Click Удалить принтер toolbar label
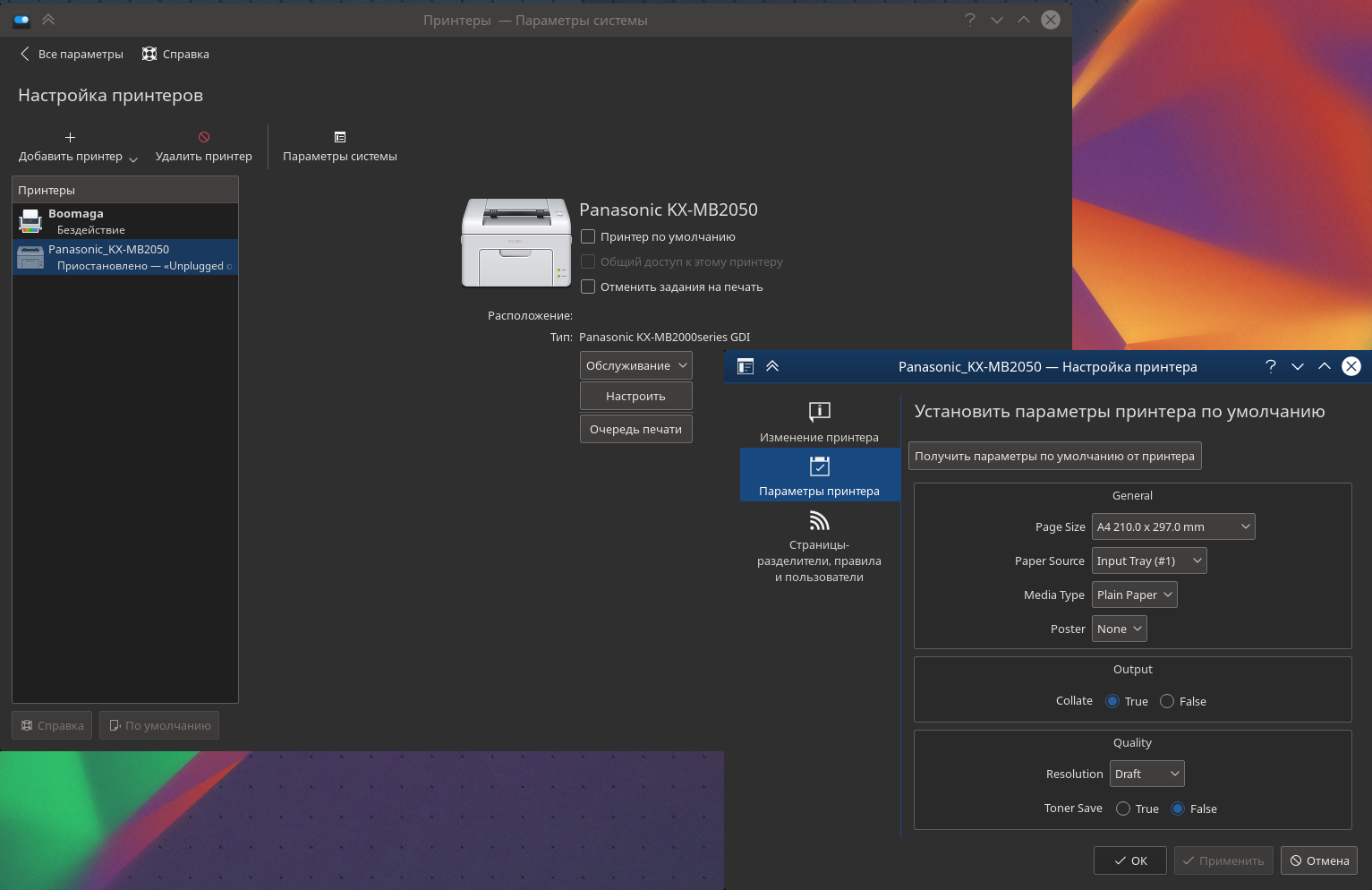Viewport: 1372px width, 890px height. (x=204, y=157)
